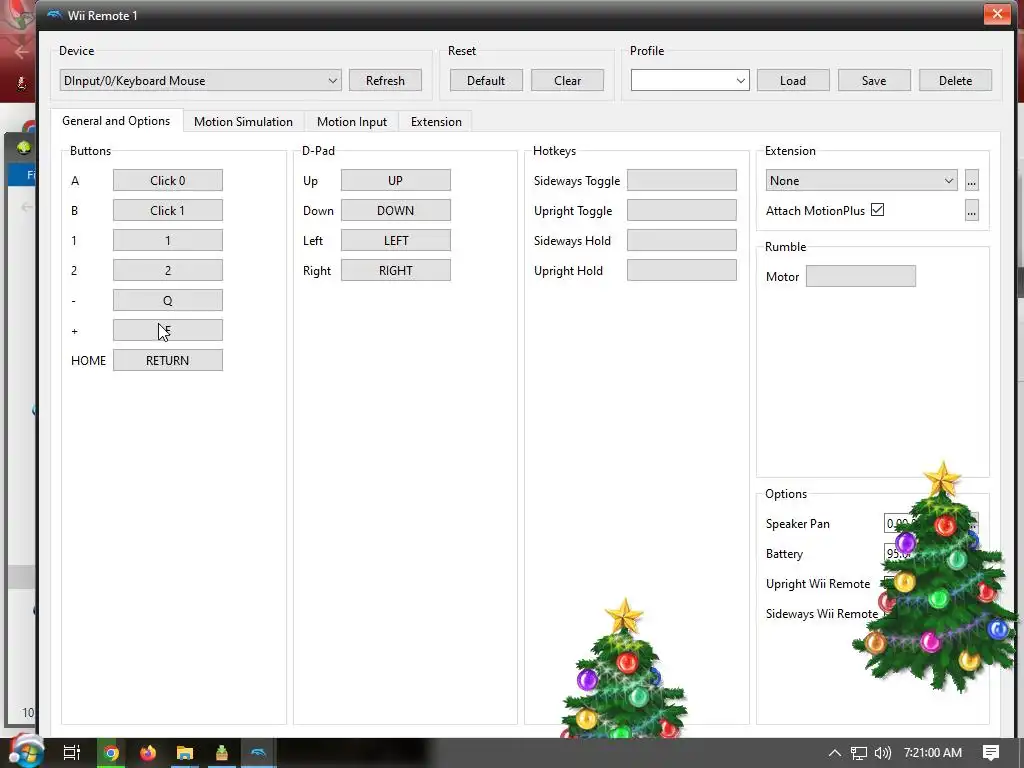The width and height of the screenshot is (1024, 768).
Task: Click the Dolphin emulator taskbar icon
Action: point(259,753)
